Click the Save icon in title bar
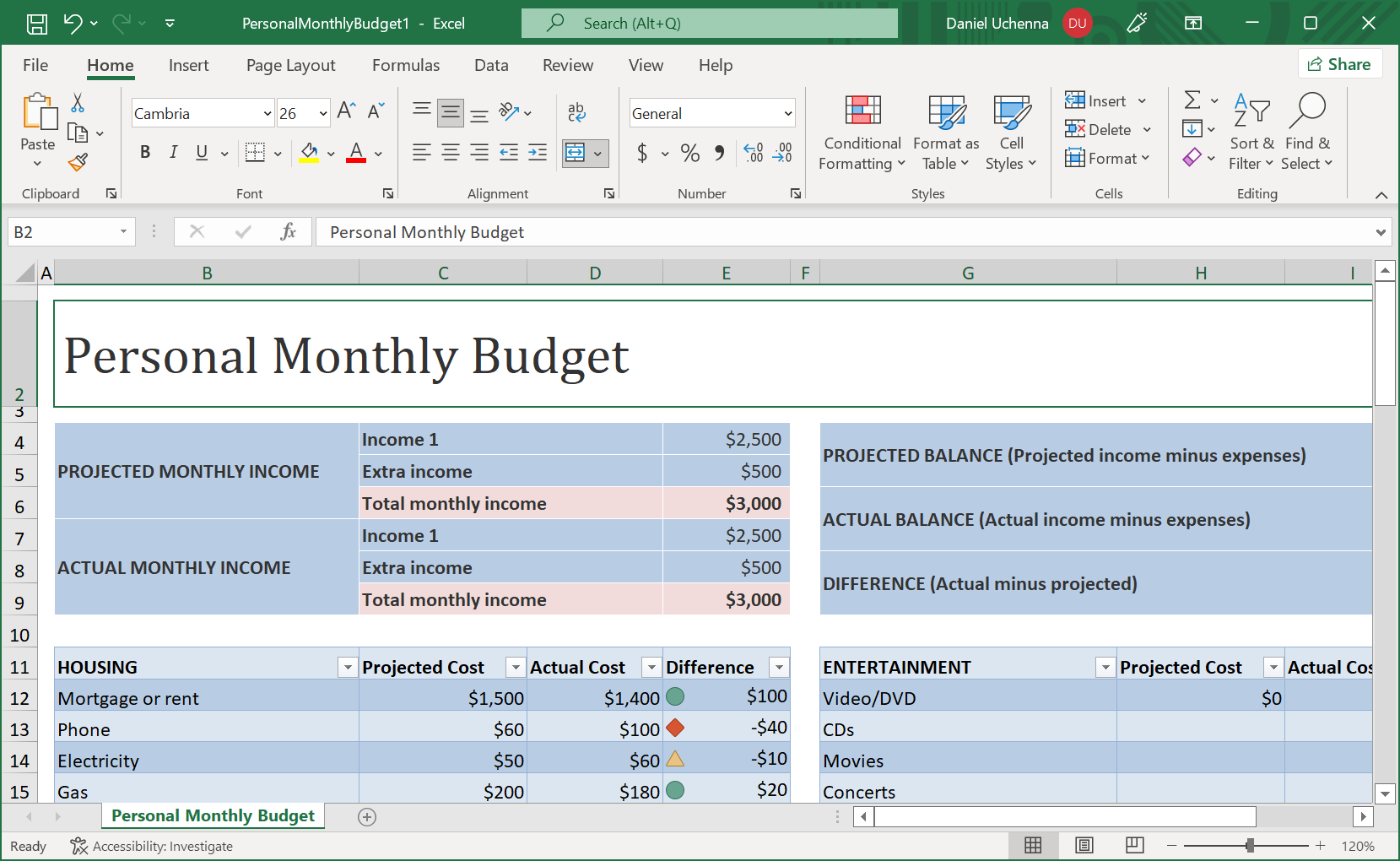Viewport: 1400px width, 861px height. click(x=37, y=24)
